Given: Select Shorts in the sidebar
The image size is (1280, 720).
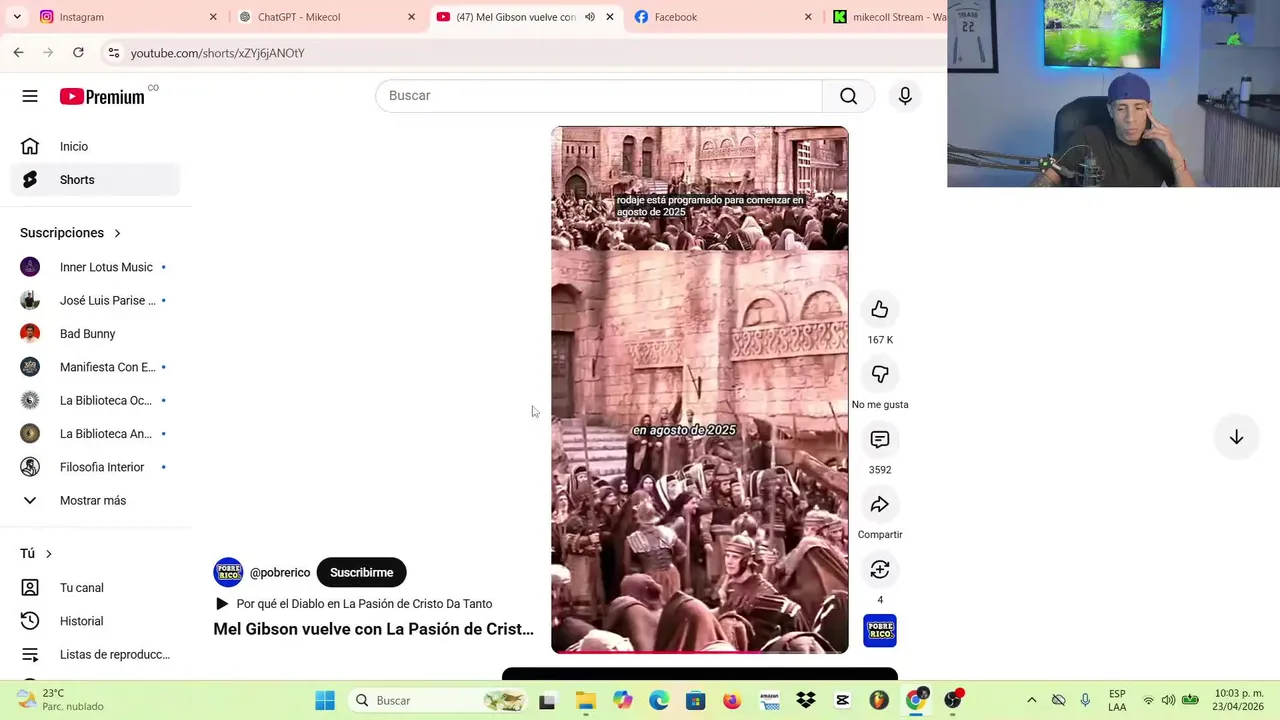Looking at the screenshot, I should 96,180.
